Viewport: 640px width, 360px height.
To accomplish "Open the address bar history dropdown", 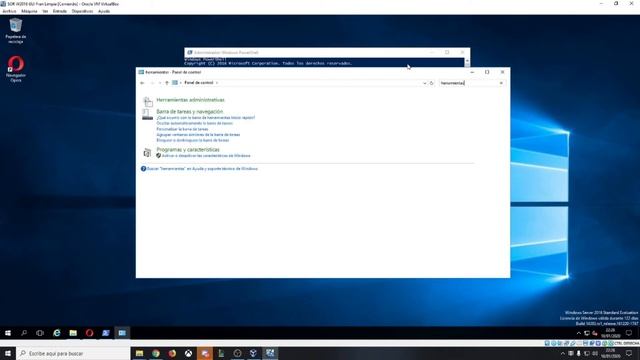I will (424, 83).
